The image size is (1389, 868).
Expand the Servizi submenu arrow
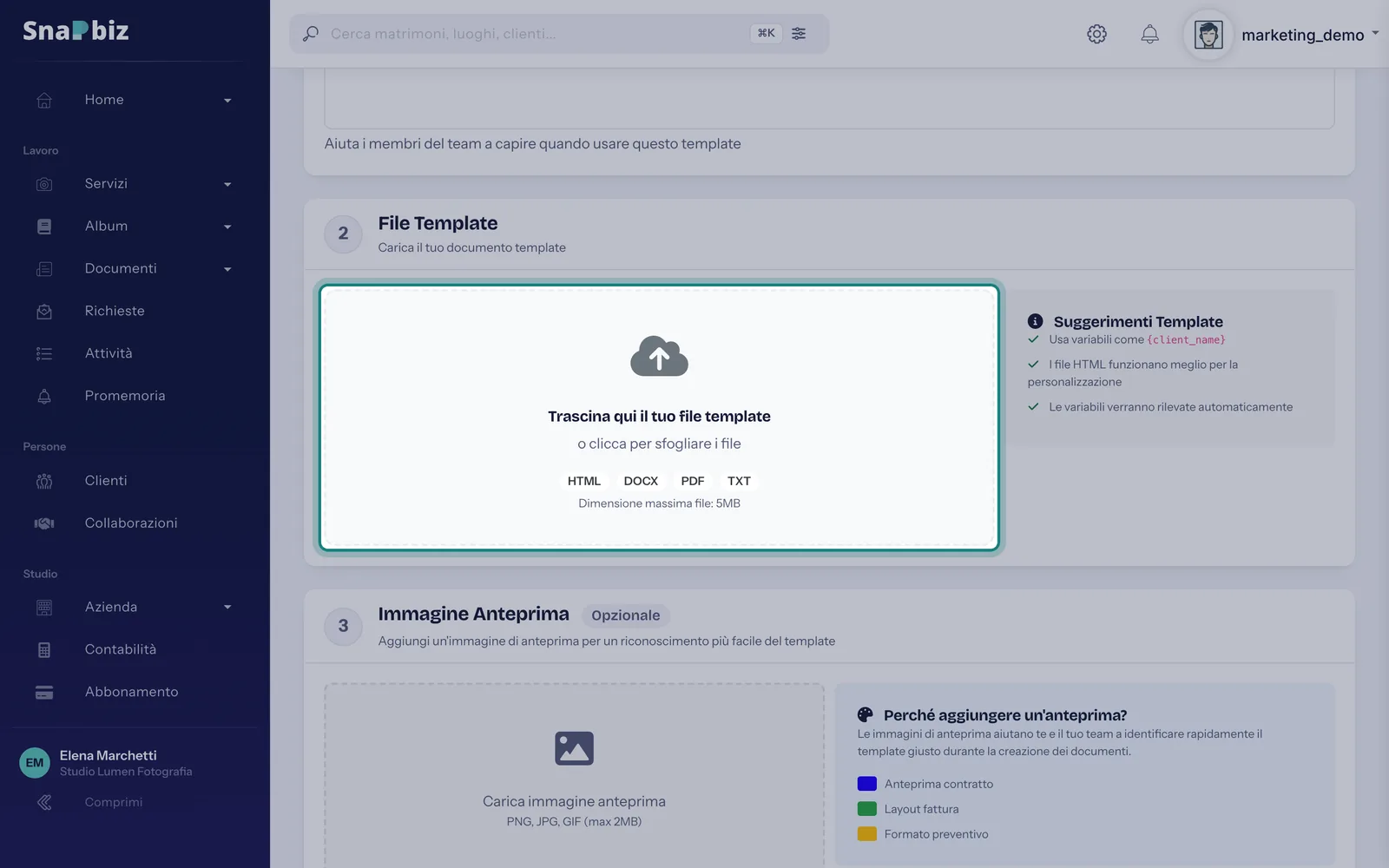pyautogui.click(x=227, y=184)
